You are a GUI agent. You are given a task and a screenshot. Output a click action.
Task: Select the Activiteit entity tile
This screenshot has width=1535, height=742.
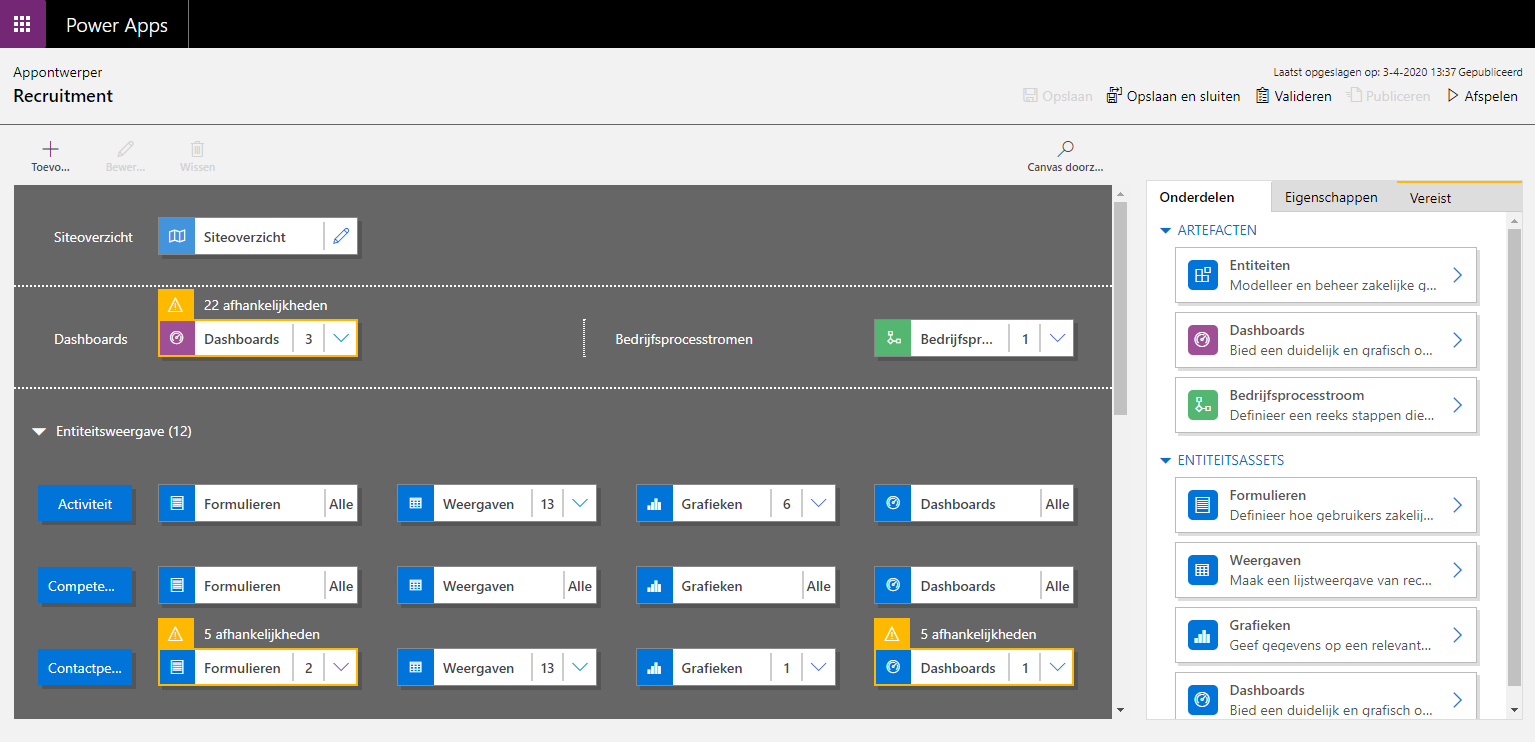point(85,504)
